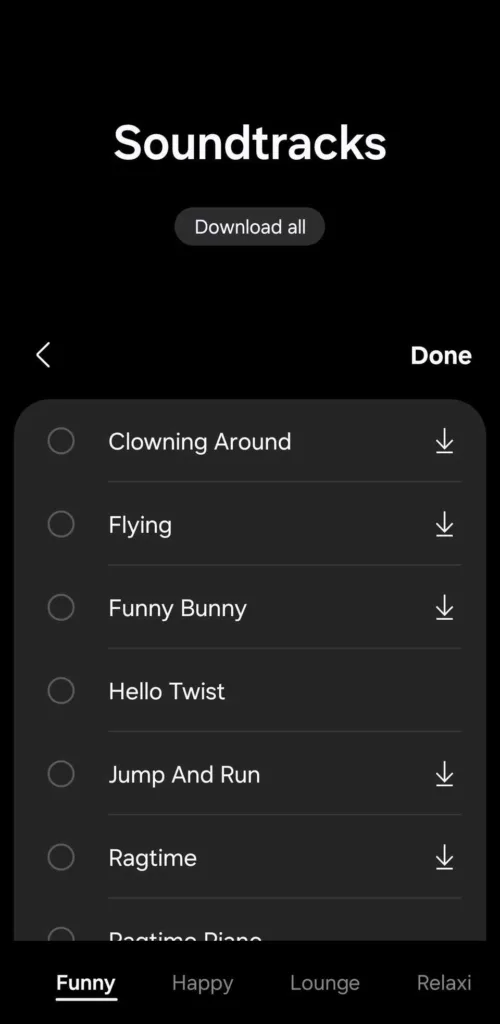This screenshot has width=500, height=1024.
Task: Open the Lounge category tab
Action: coord(324,983)
